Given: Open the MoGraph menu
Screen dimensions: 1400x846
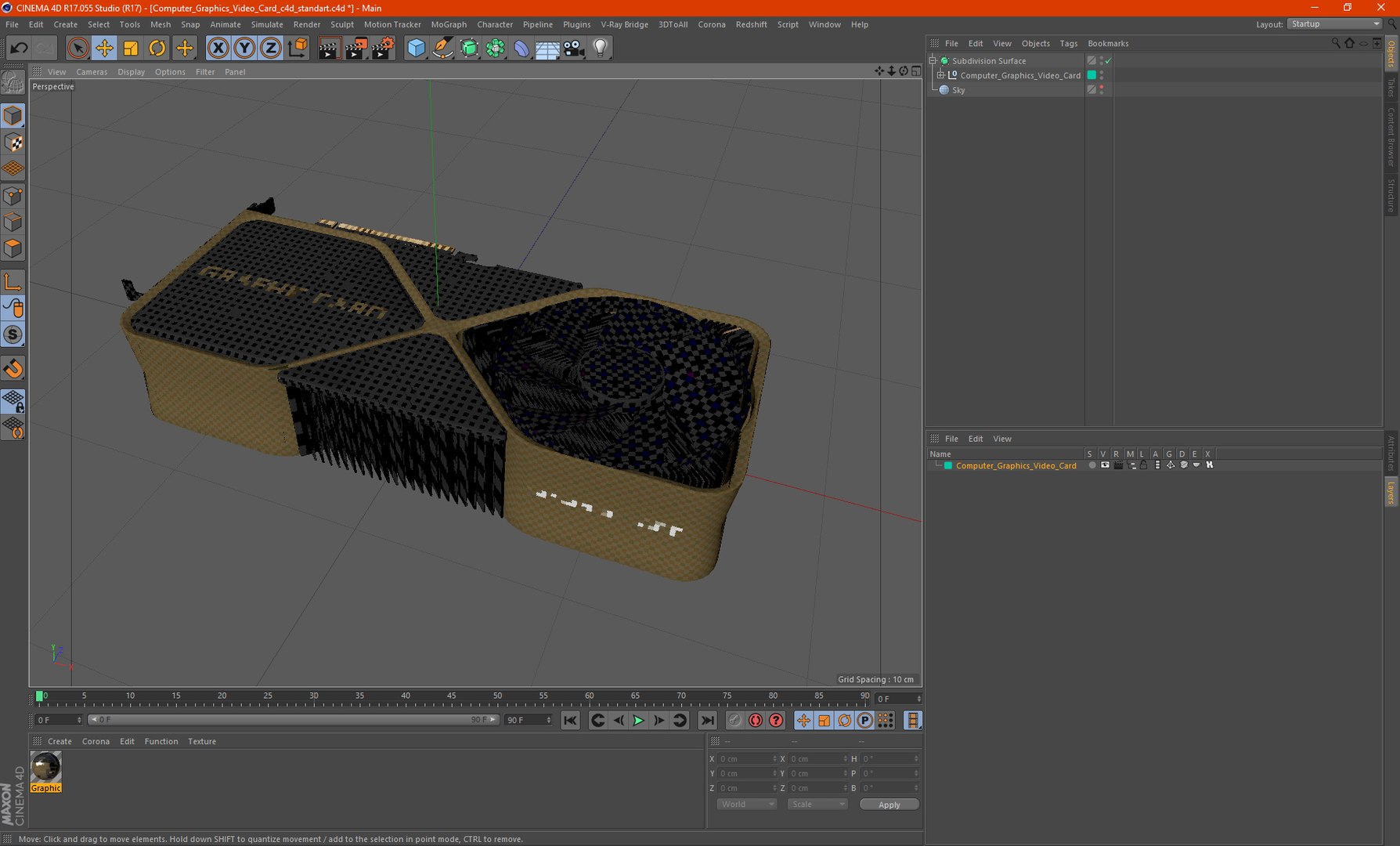Looking at the screenshot, I should tap(448, 24).
